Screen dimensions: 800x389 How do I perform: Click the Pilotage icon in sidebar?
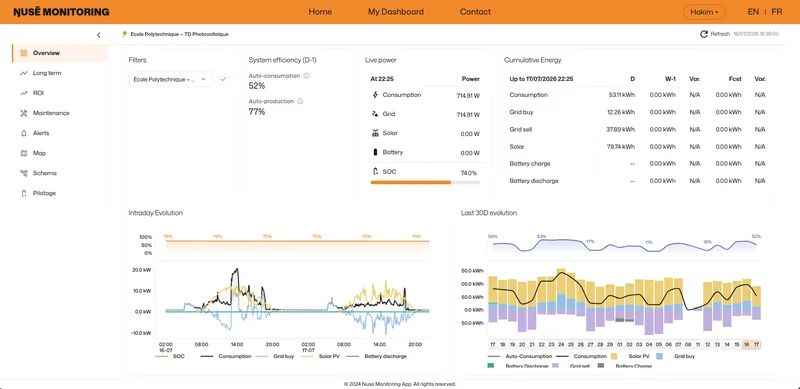tap(23, 193)
